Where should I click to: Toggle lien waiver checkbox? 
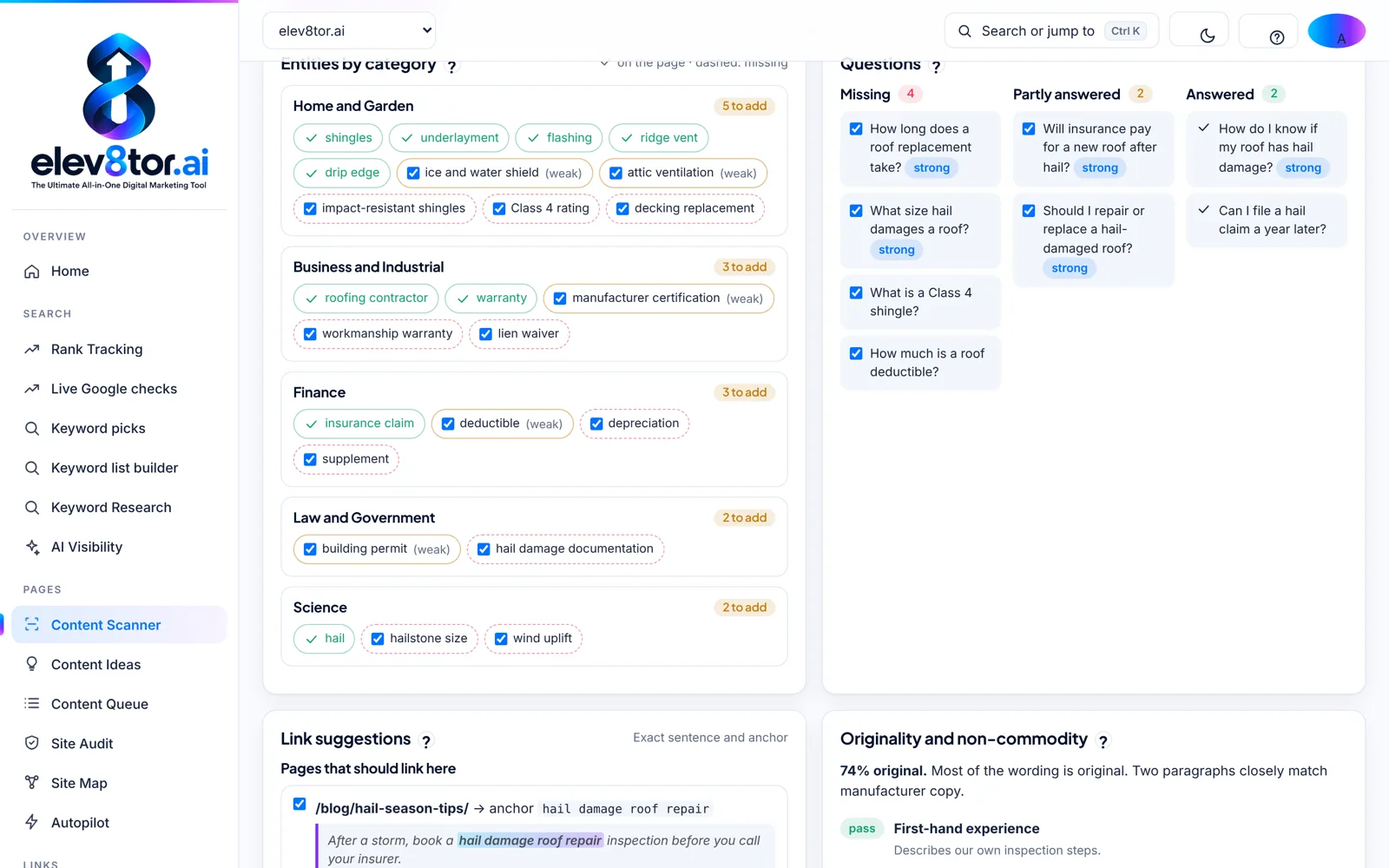click(x=486, y=334)
